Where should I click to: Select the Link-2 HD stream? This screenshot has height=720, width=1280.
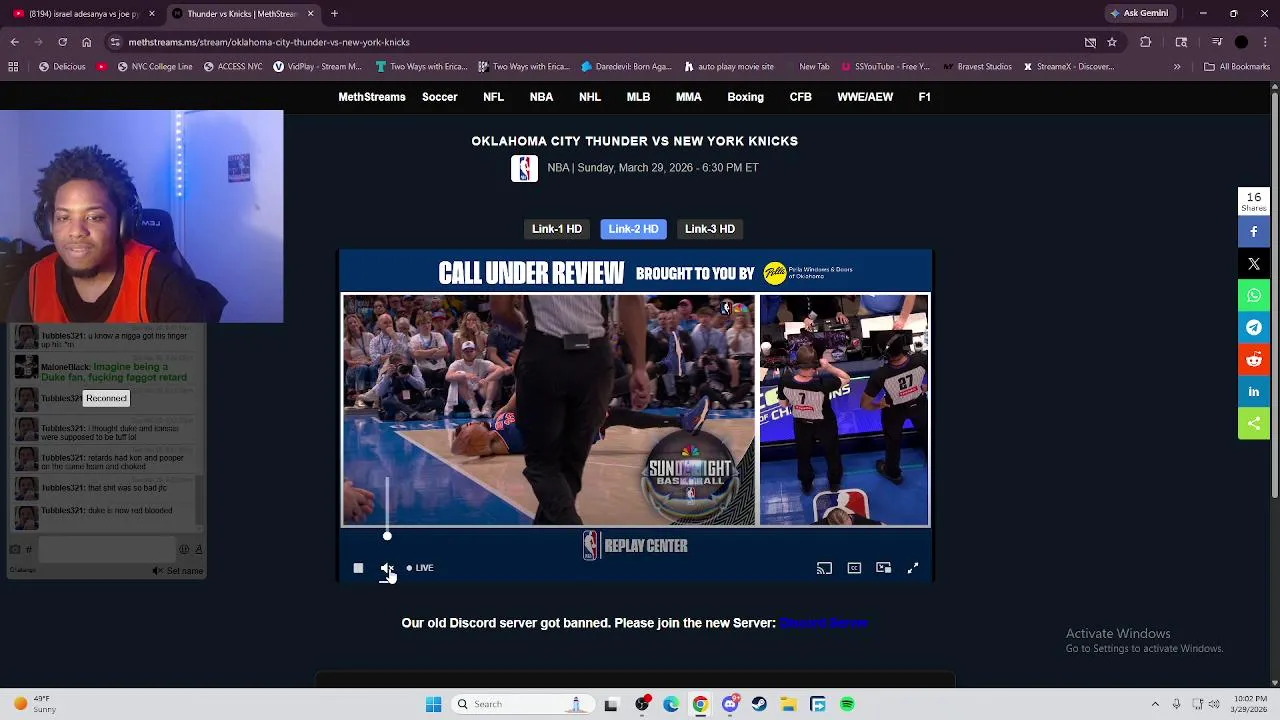click(633, 229)
